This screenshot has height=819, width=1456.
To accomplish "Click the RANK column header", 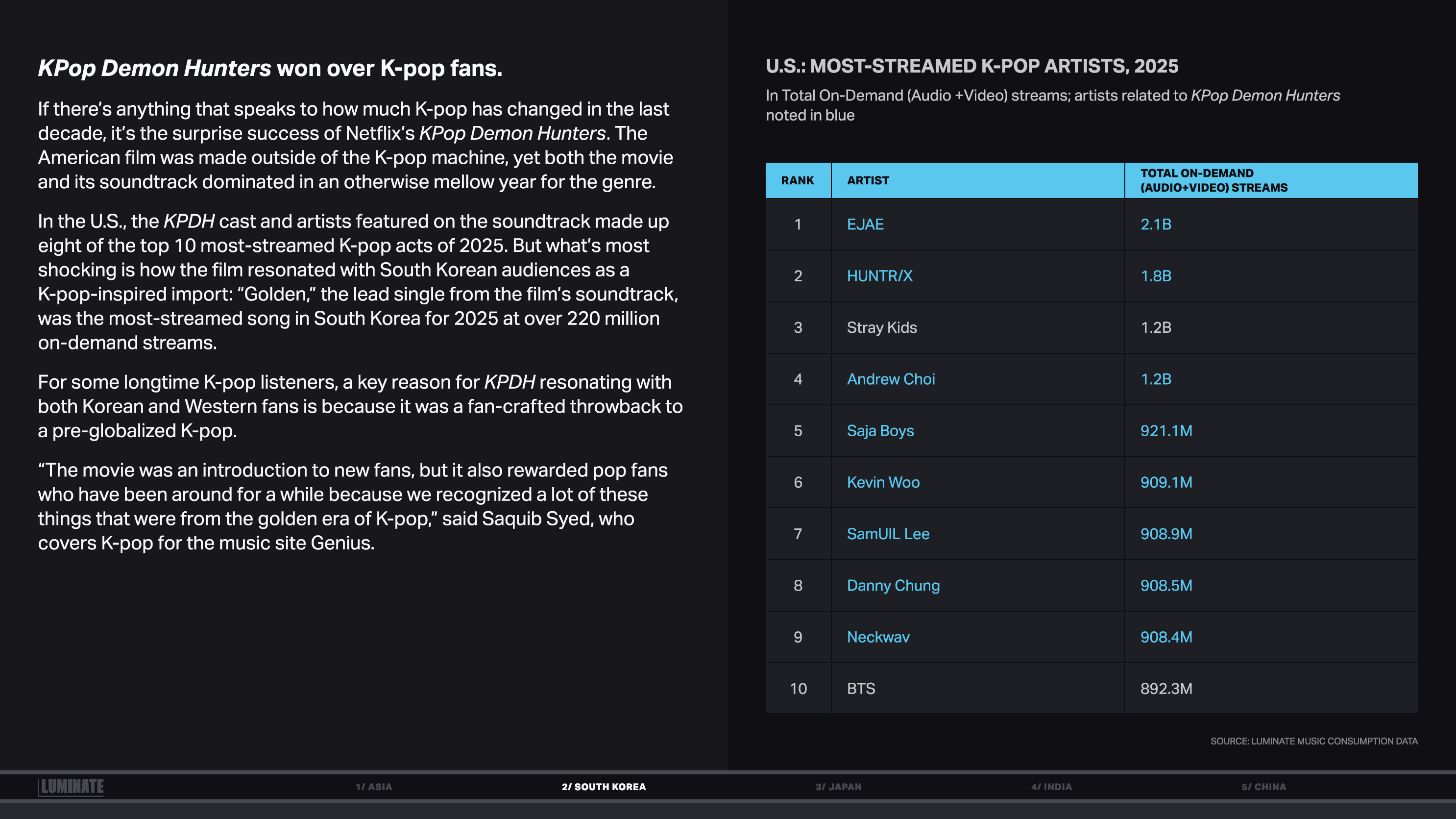I will click(797, 180).
